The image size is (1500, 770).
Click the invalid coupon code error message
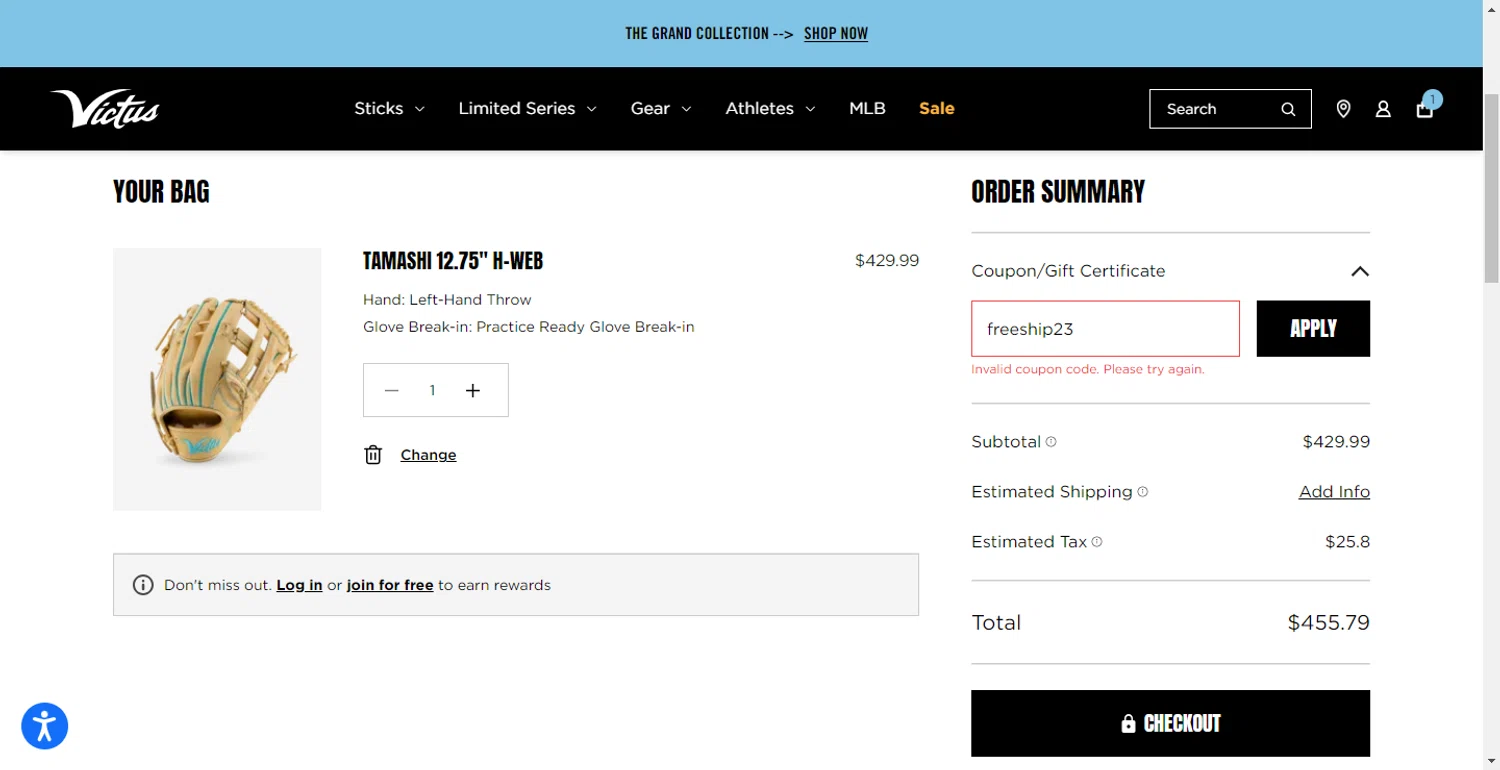pyautogui.click(x=1088, y=369)
